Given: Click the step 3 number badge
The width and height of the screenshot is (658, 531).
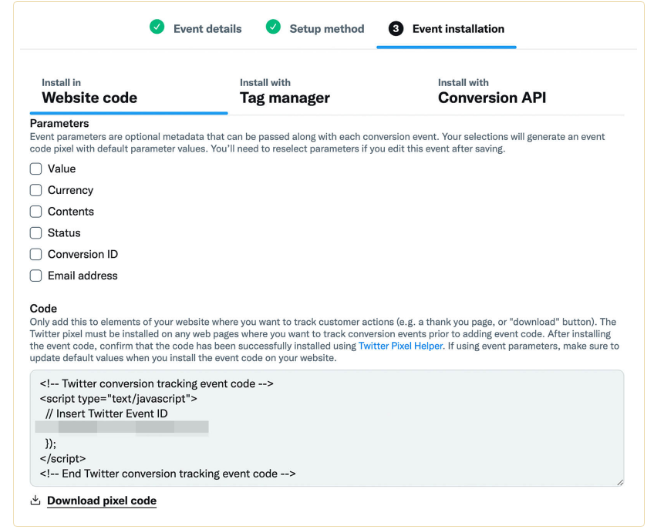Looking at the screenshot, I should click(x=396, y=29).
